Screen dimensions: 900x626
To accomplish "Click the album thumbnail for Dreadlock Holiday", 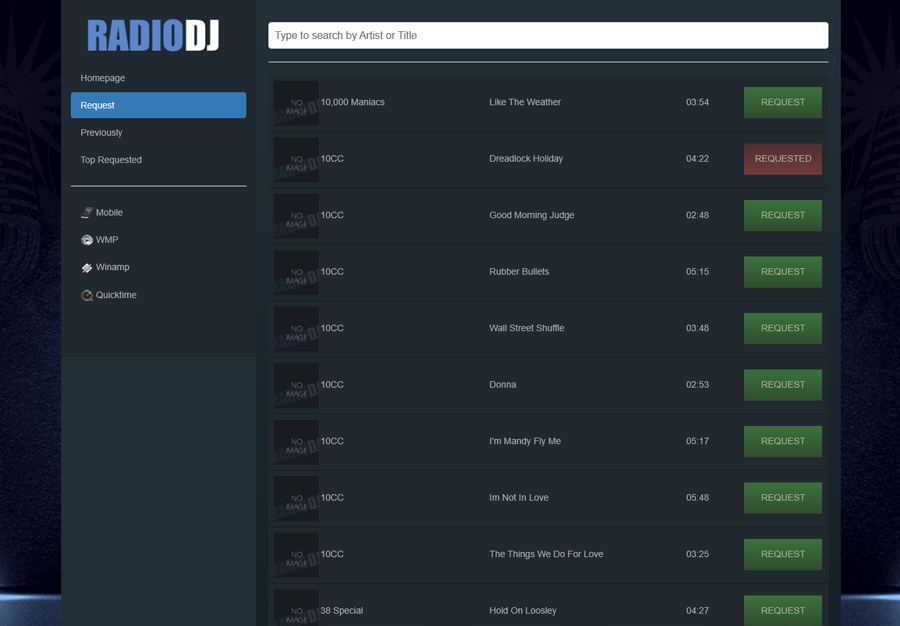I will (x=296, y=159).
